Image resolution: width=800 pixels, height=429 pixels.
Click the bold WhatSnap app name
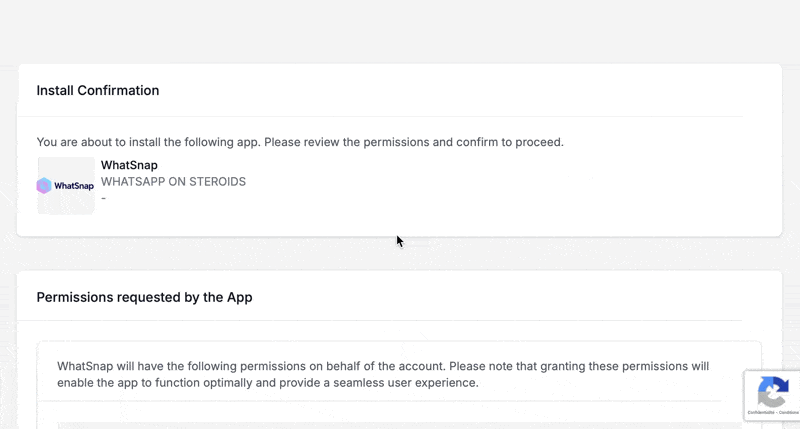tap(129, 165)
